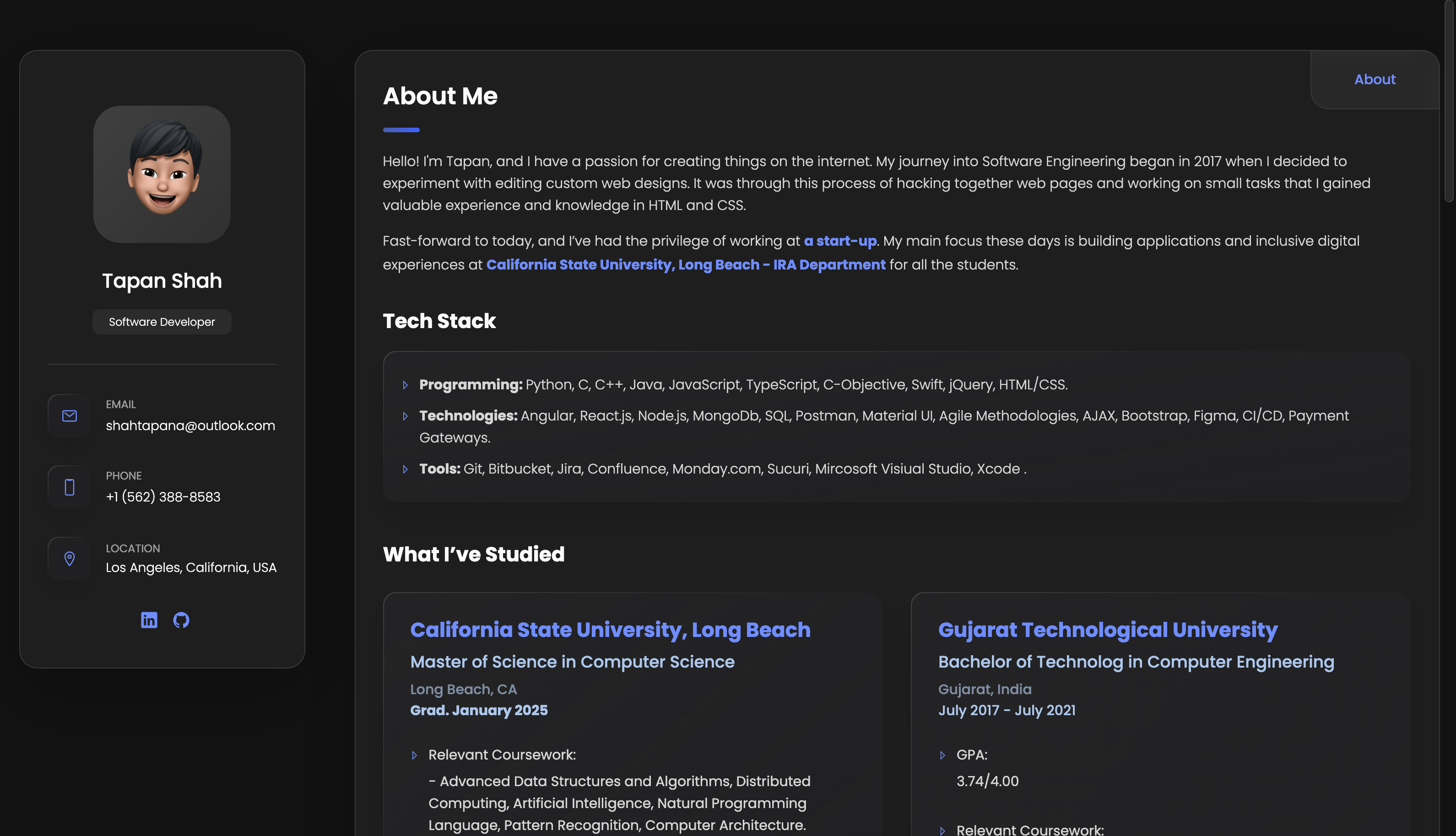The width and height of the screenshot is (1456, 836).
Task: Switch to the About tab
Action: [1375, 79]
